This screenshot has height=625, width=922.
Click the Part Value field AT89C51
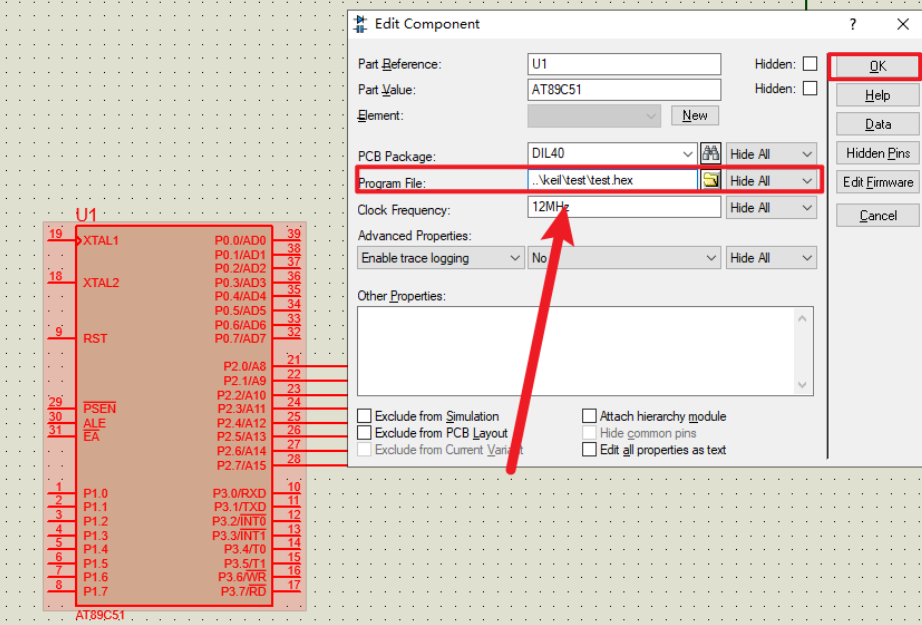pos(624,89)
